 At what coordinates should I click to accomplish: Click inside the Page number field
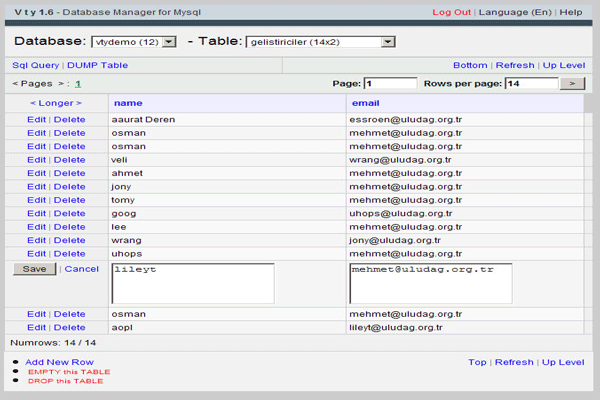coord(390,84)
